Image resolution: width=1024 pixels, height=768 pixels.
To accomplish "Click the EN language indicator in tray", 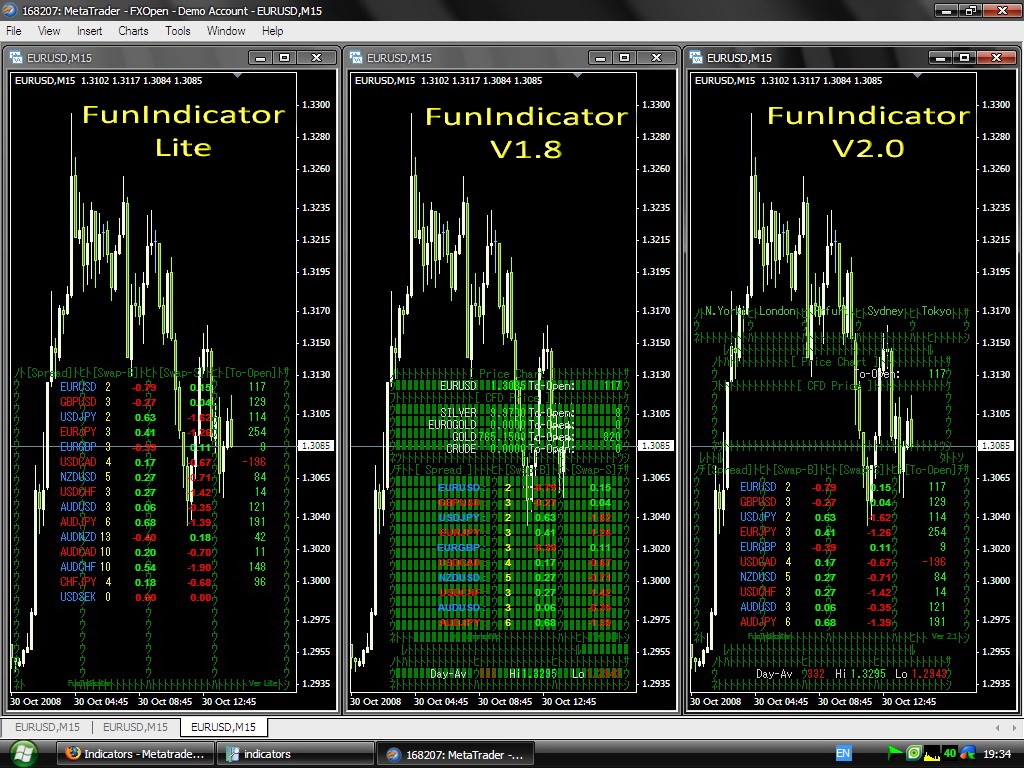I will click(843, 754).
